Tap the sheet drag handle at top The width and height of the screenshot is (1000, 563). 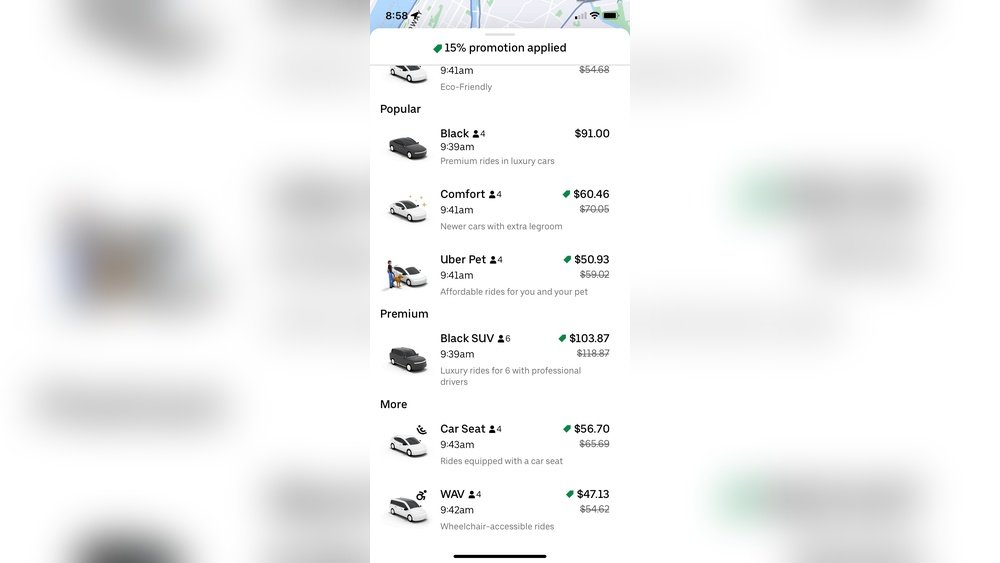click(x=500, y=35)
